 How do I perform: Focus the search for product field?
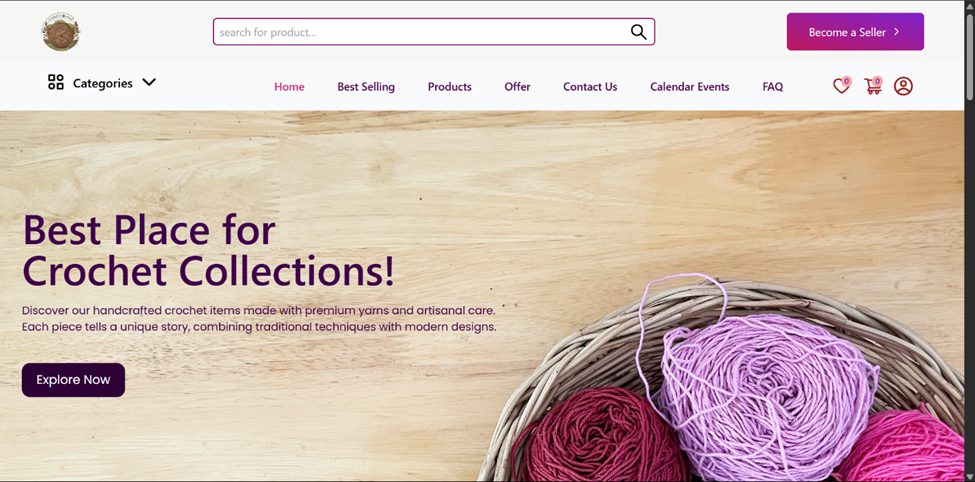[433, 32]
